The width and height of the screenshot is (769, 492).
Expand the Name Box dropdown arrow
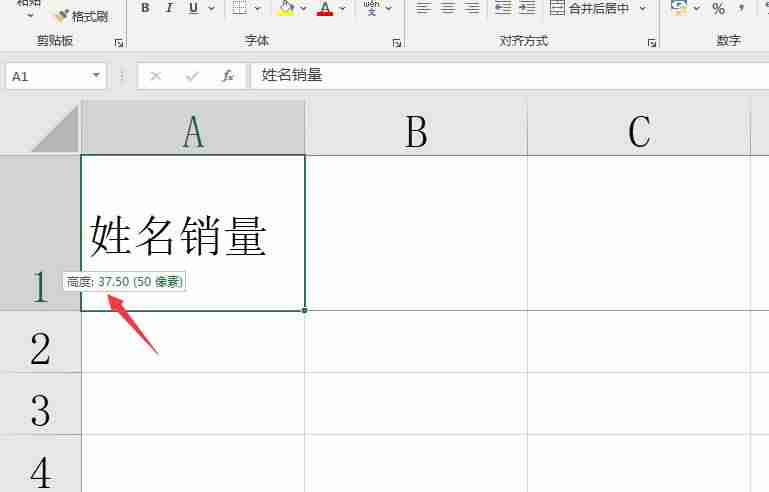[96, 76]
